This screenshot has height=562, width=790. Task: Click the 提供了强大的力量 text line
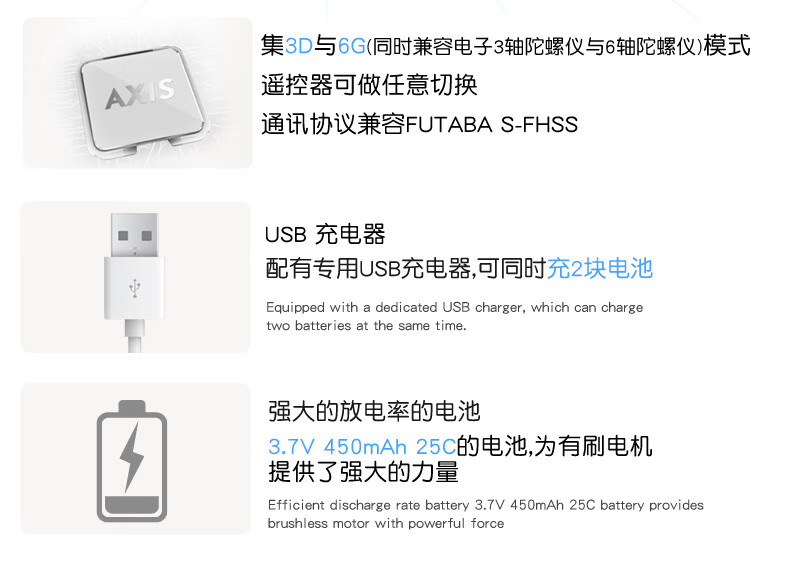point(363,472)
